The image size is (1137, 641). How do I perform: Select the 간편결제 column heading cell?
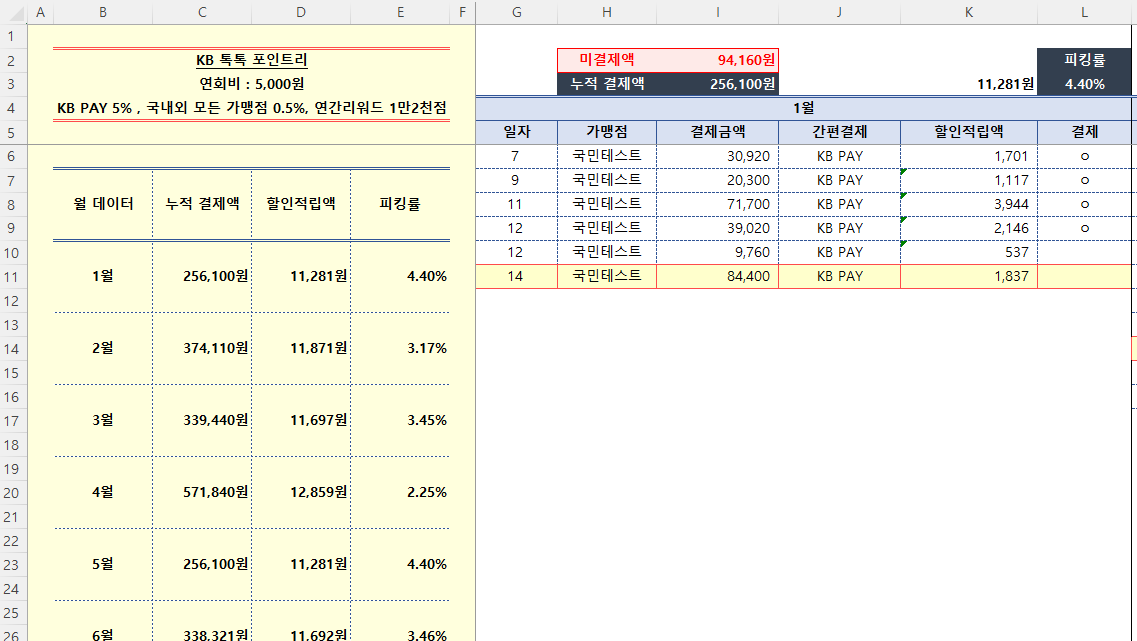click(839, 132)
